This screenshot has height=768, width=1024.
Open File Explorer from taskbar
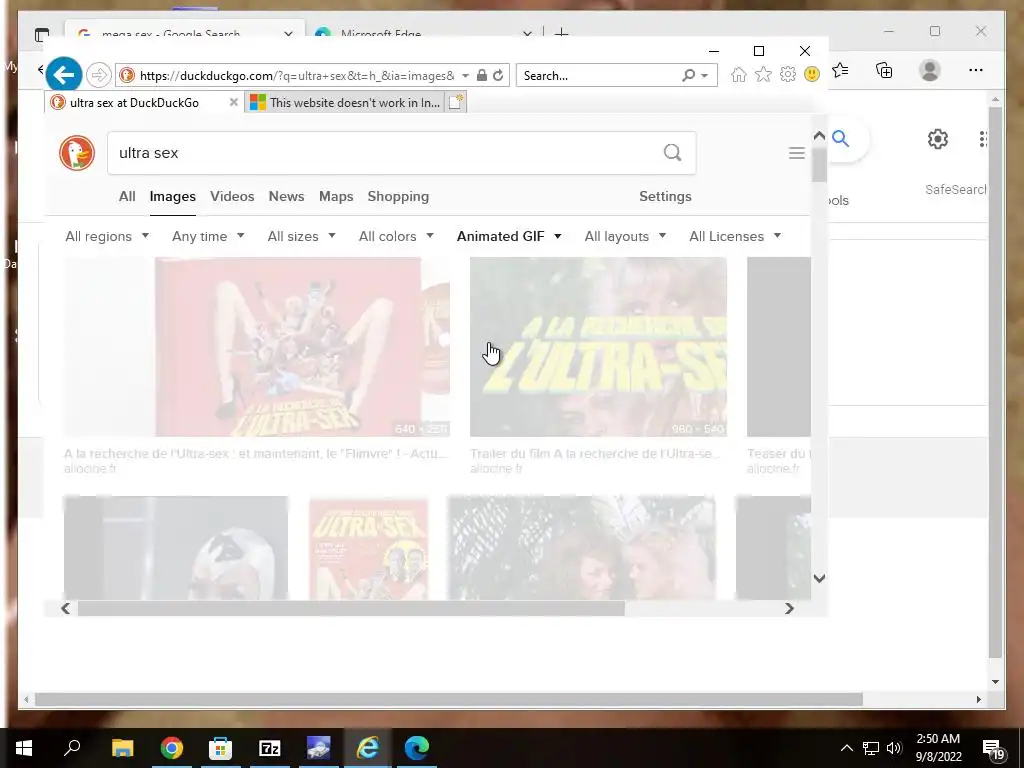tap(123, 748)
